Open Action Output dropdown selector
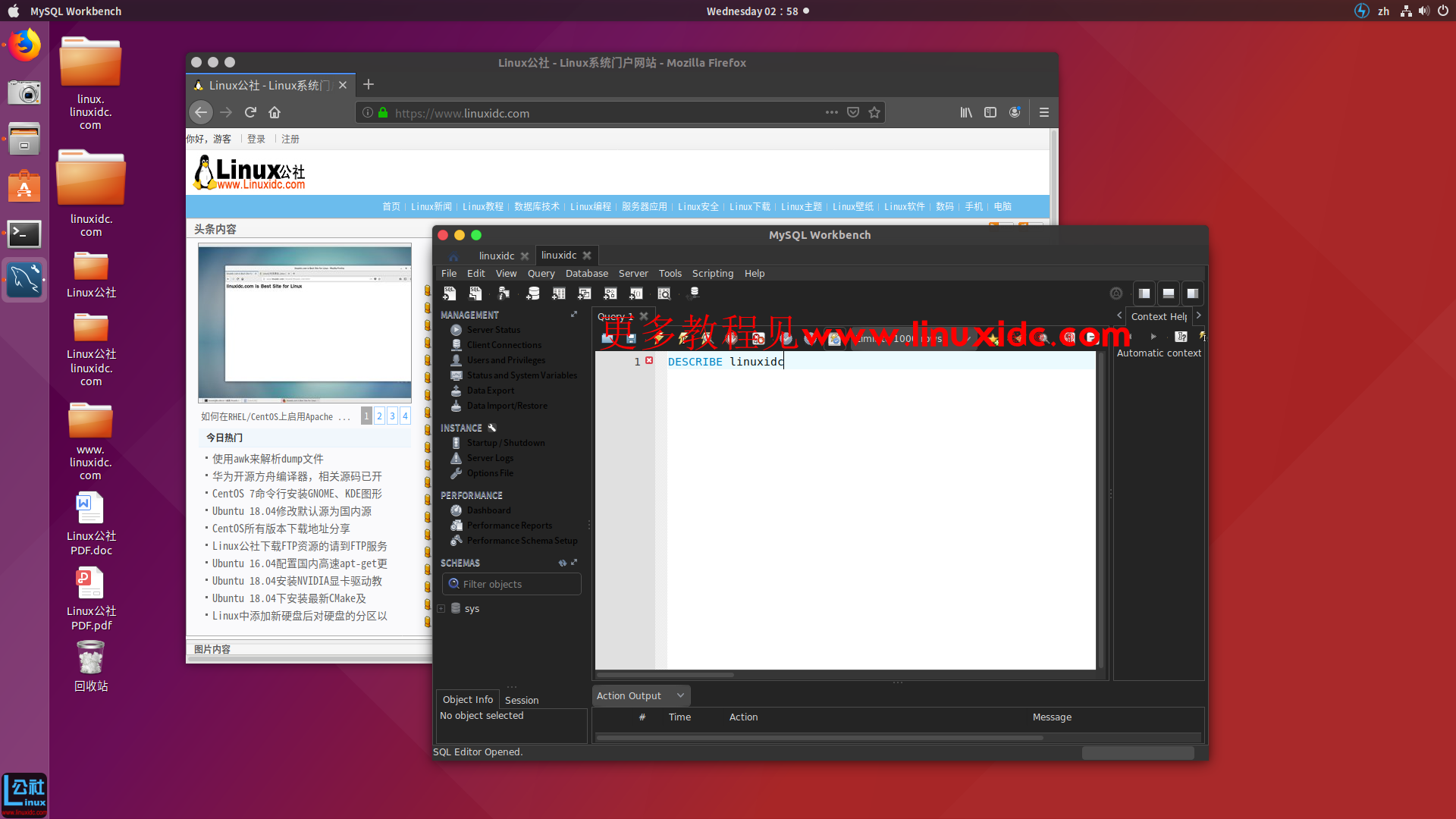 coord(680,695)
